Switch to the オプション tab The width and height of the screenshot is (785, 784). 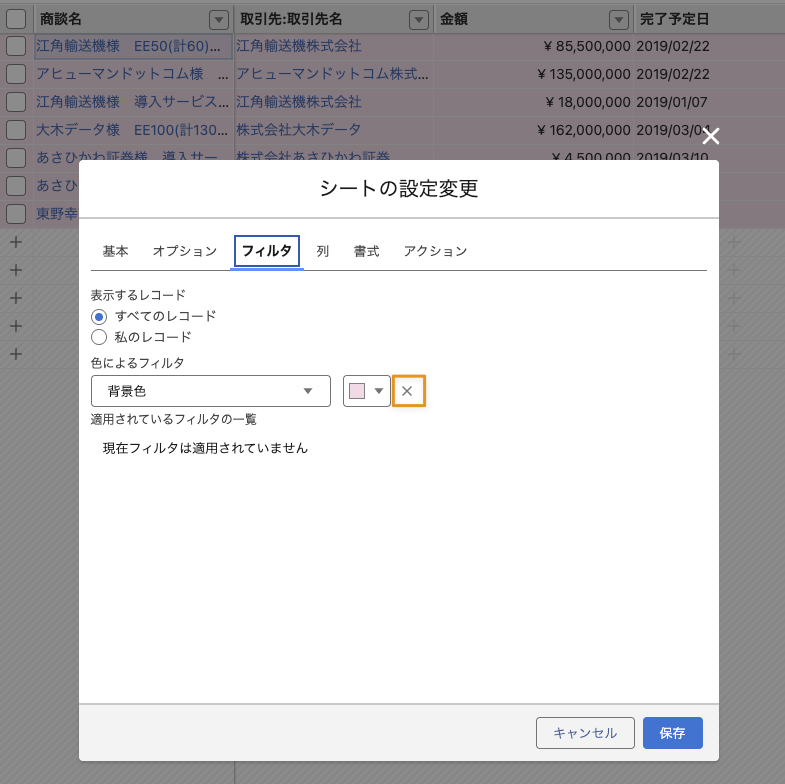click(x=184, y=252)
